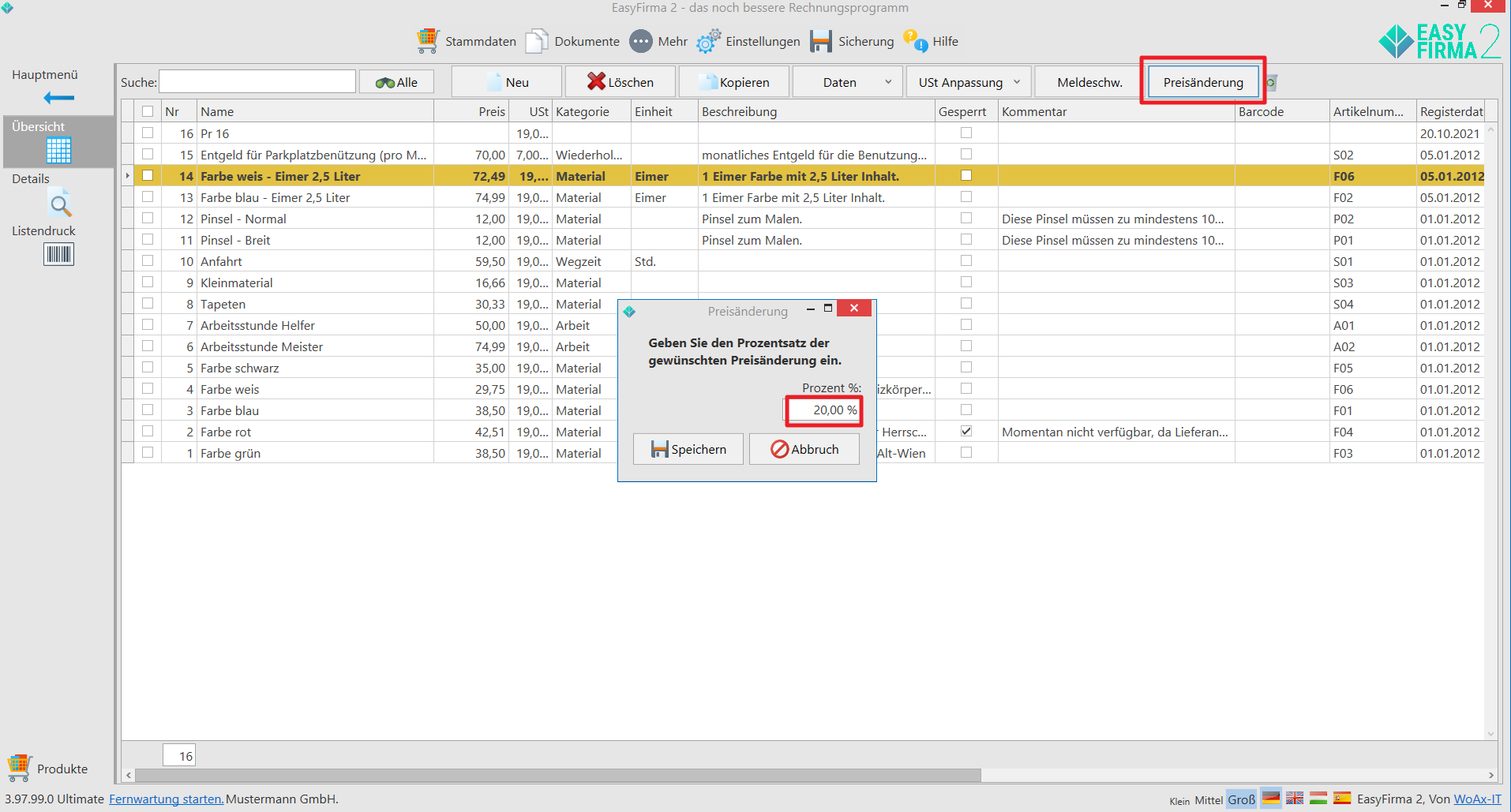Viewport: 1511px width, 812px height.
Task: Sort by Kategorie column header
Action: [x=591, y=111]
